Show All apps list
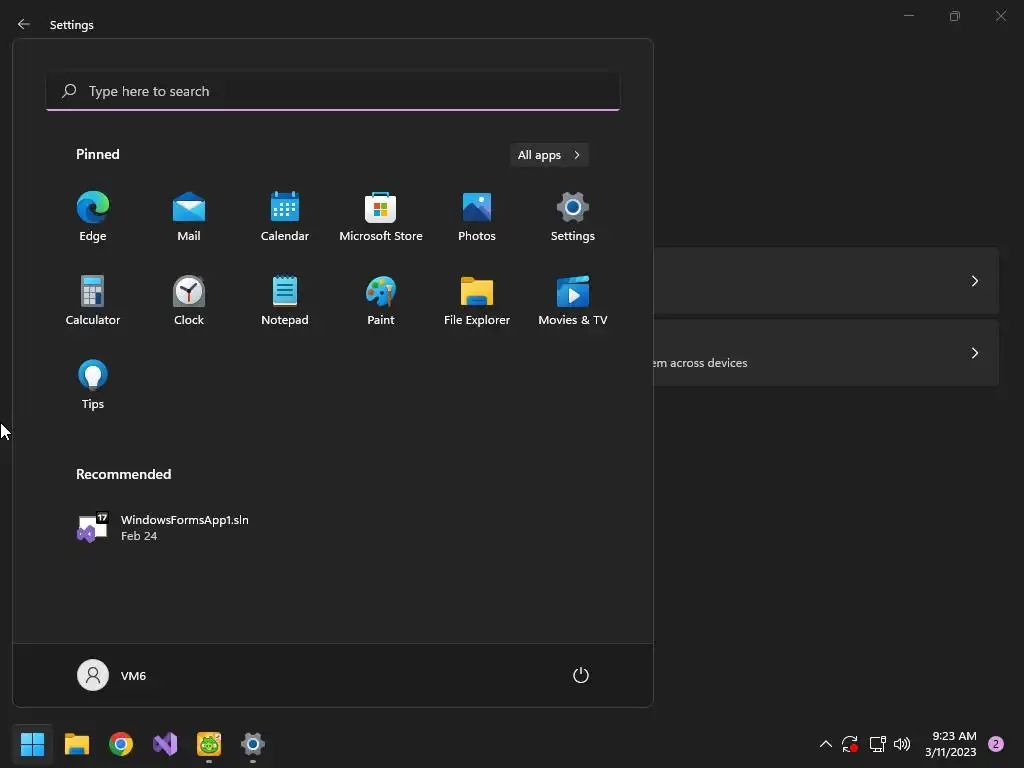This screenshot has width=1024, height=768. pyautogui.click(x=549, y=155)
